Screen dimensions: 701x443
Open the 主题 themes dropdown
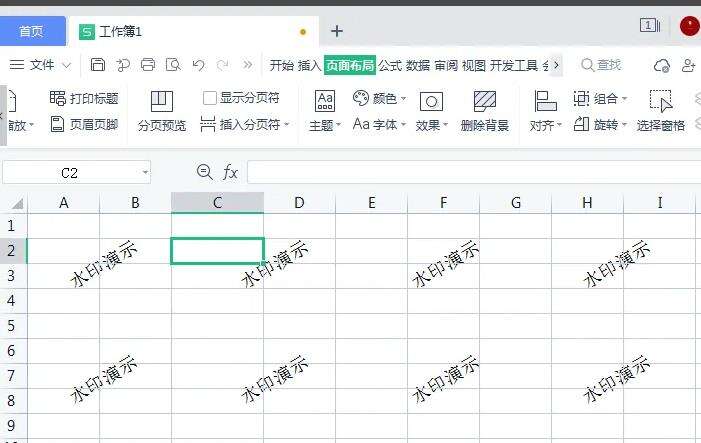tap(325, 111)
